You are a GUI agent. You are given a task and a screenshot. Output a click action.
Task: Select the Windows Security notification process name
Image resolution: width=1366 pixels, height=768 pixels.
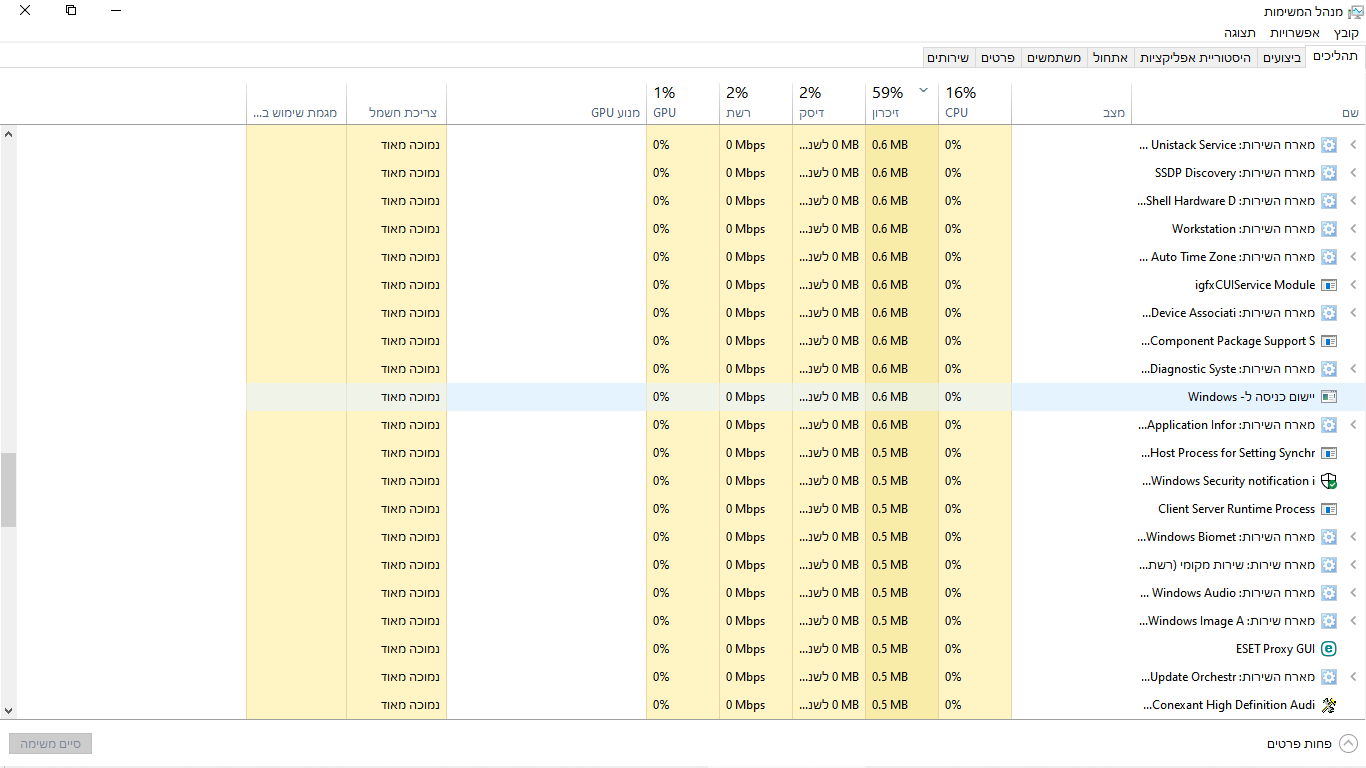1228,481
